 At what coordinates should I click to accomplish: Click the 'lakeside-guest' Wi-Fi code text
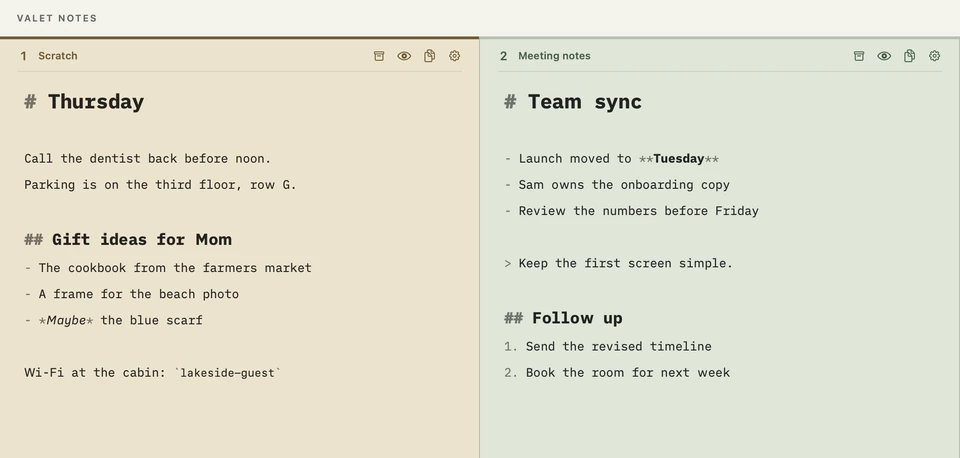[x=227, y=373]
